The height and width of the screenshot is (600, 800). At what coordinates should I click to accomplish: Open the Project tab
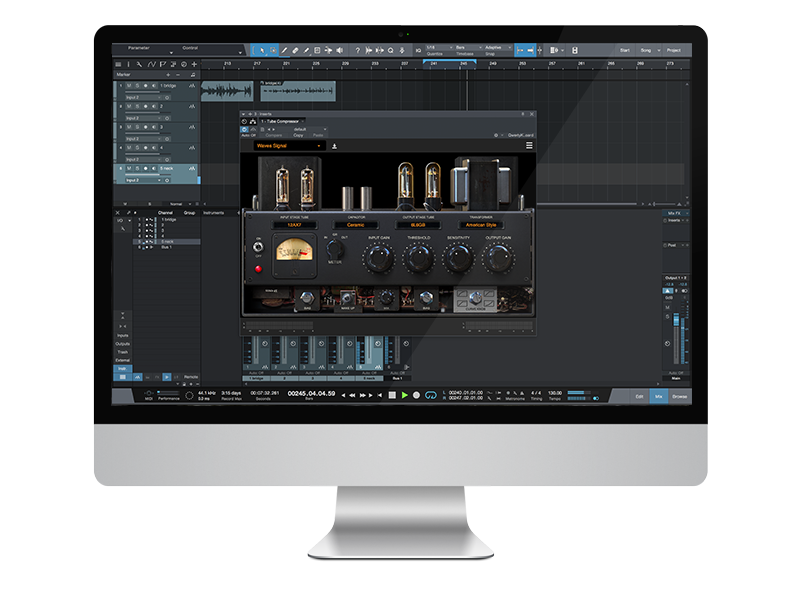(674, 51)
